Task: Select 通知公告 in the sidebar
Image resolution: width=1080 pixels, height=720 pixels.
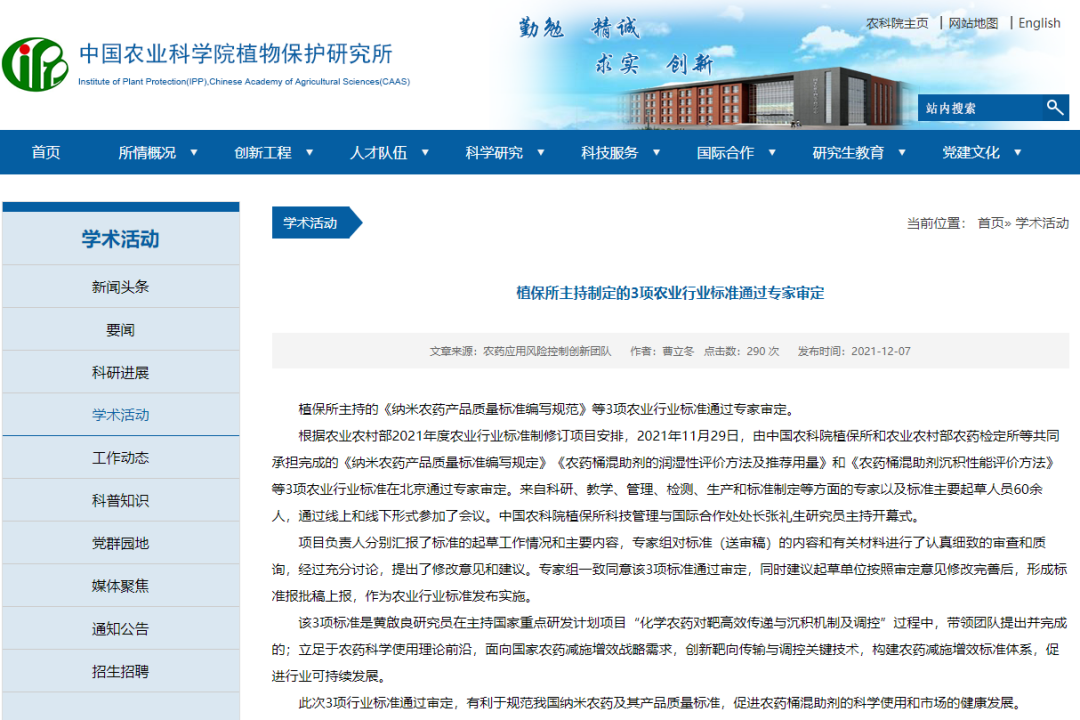Action: pos(121,629)
